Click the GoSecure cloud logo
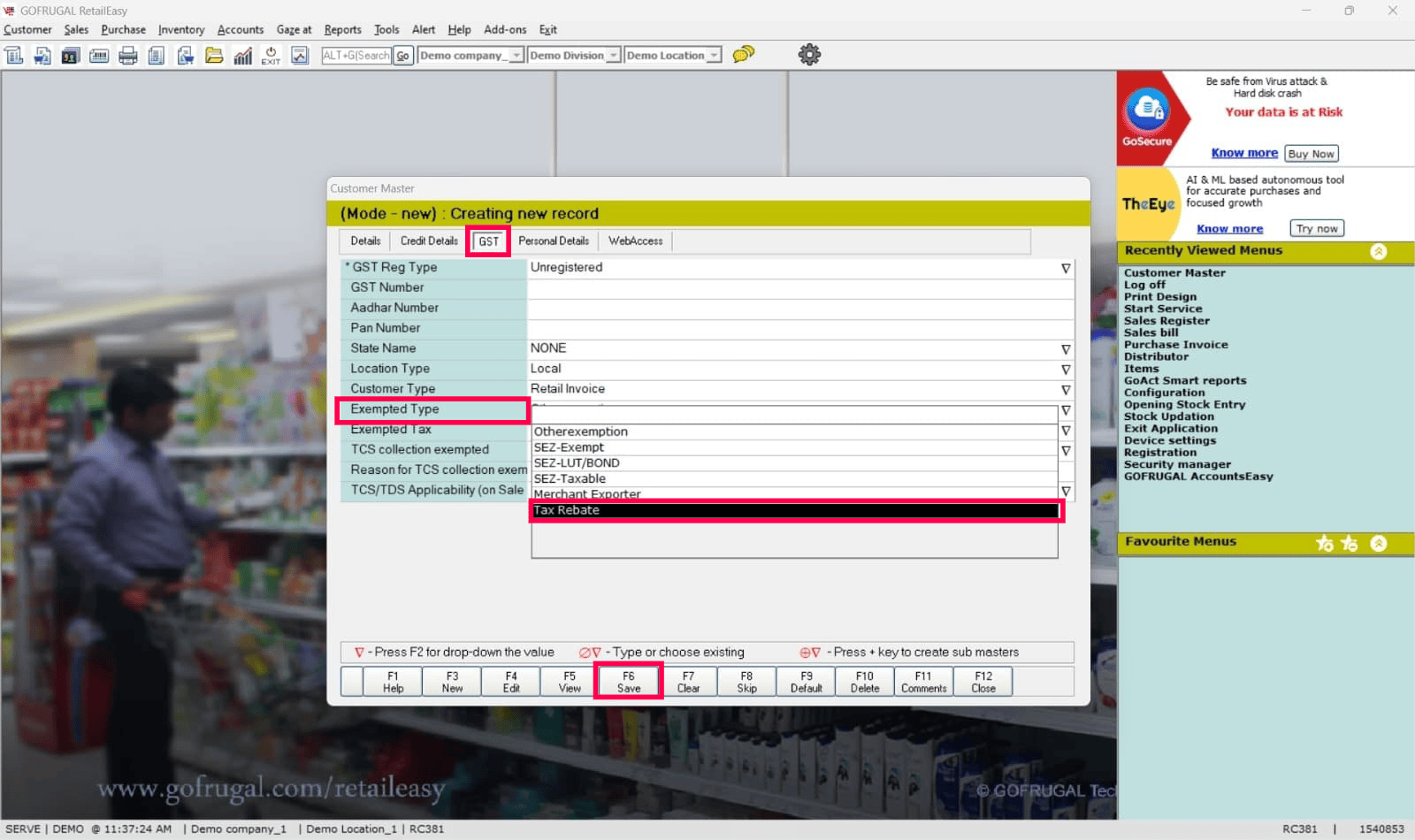The width and height of the screenshot is (1415, 840). (1147, 112)
